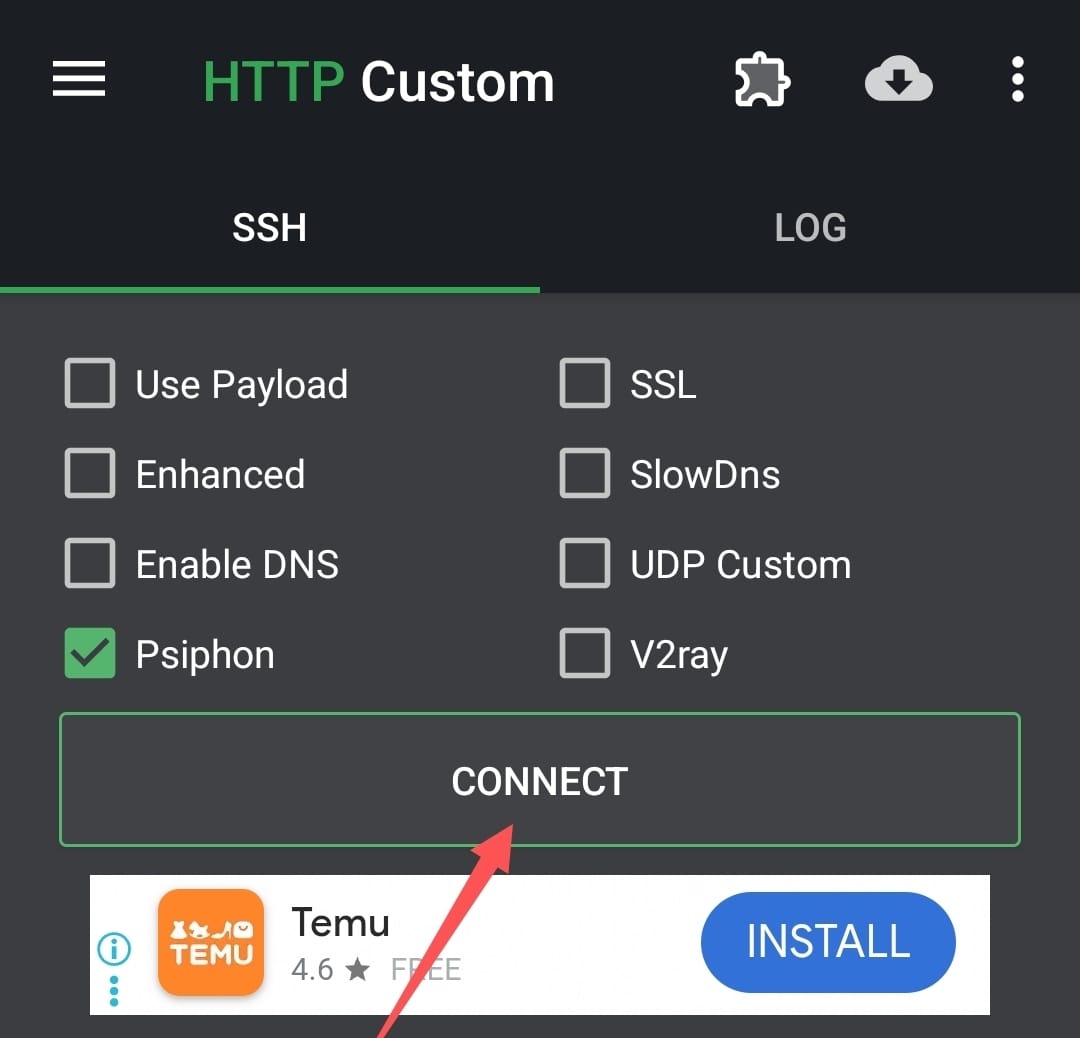Tap the HTTP Custom app title
Viewport: 1080px width, 1038px height.
tap(379, 82)
